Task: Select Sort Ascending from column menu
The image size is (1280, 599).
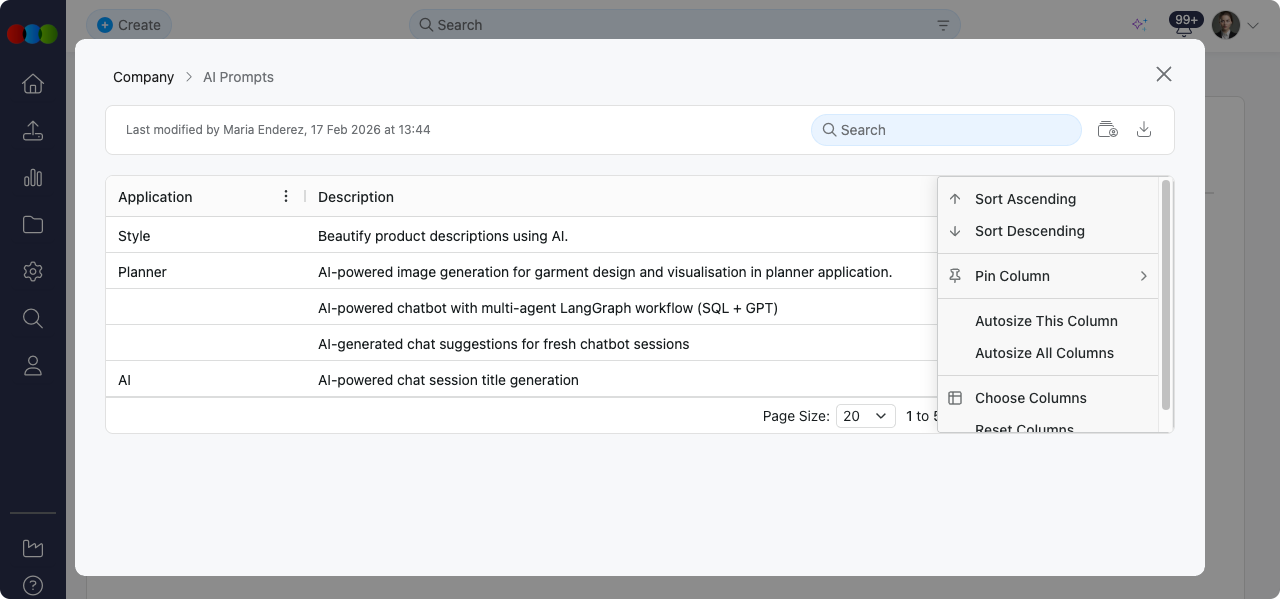Action: click(1025, 199)
